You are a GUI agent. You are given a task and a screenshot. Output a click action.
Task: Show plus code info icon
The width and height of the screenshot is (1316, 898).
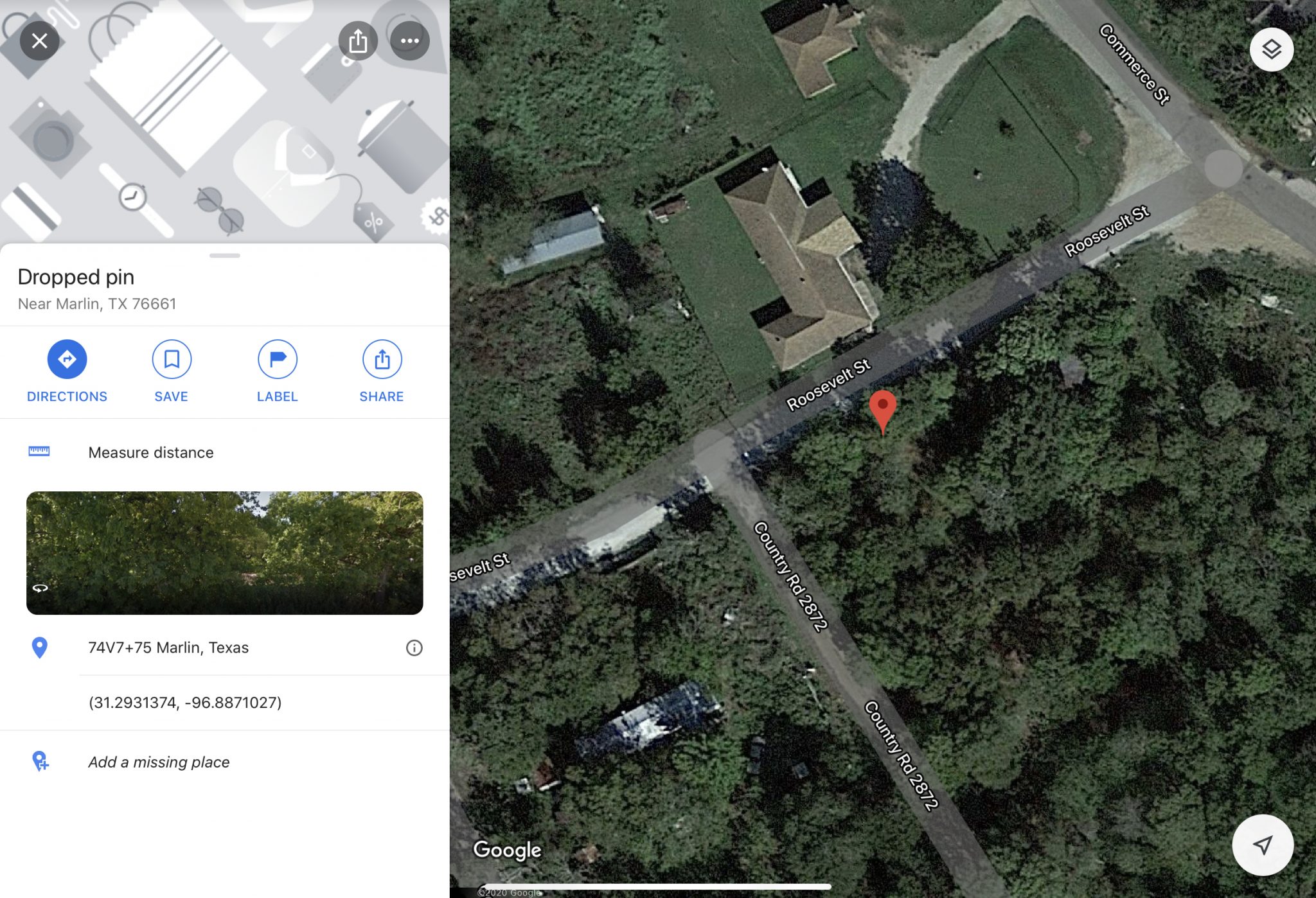pyautogui.click(x=414, y=647)
